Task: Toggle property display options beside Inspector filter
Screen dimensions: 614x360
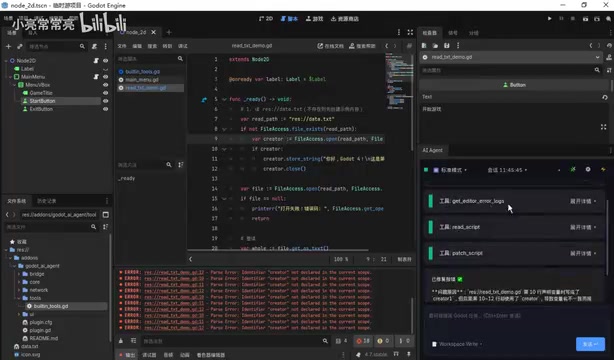Action: tap(609, 70)
